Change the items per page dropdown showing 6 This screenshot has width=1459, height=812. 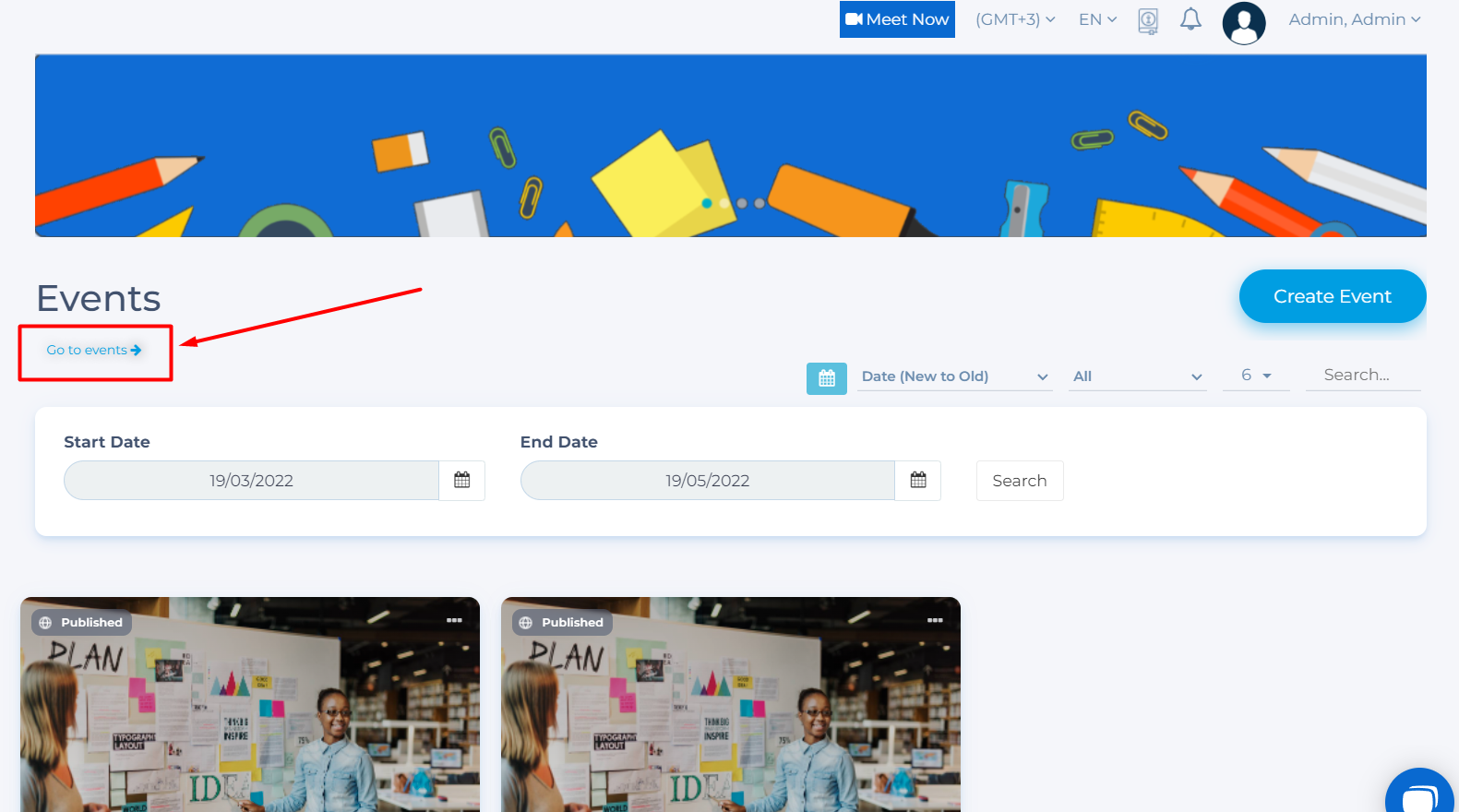pyautogui.click(x=1255, y=376)
